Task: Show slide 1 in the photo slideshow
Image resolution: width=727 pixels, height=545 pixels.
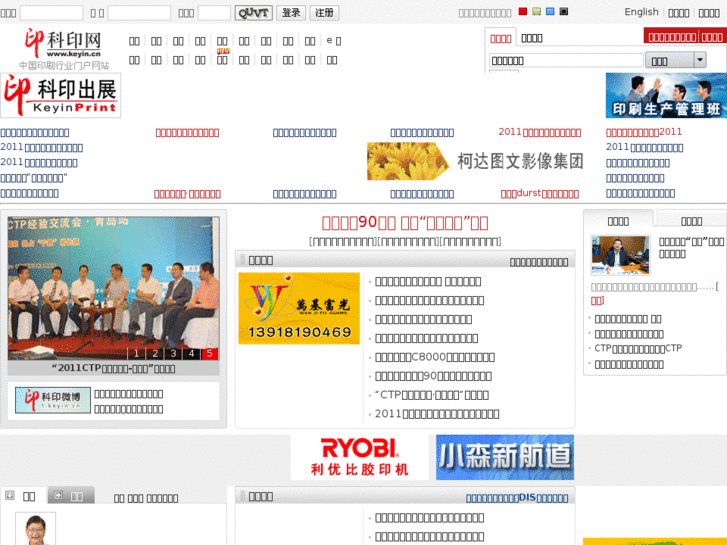Action: tap(136, 353)
